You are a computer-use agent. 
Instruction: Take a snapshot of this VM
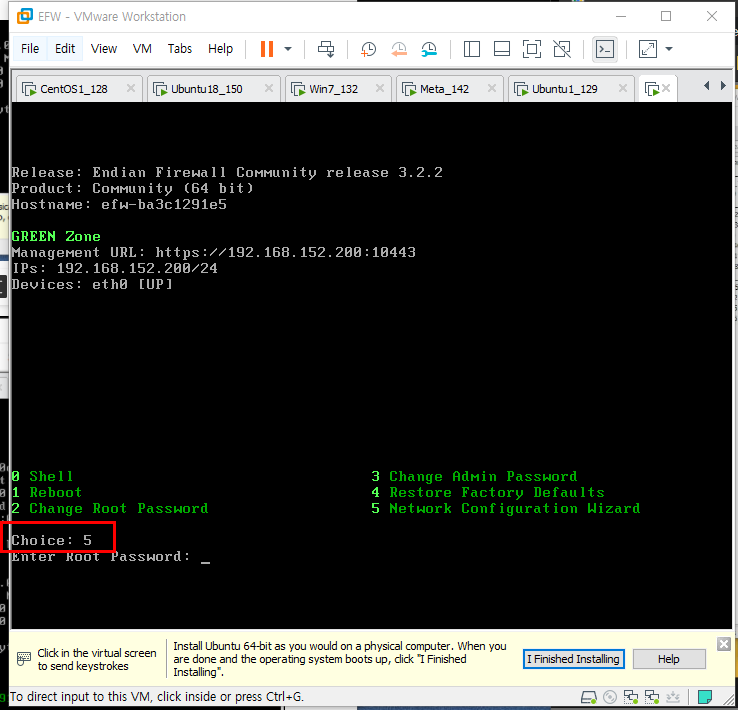click(x=368, y=49)
